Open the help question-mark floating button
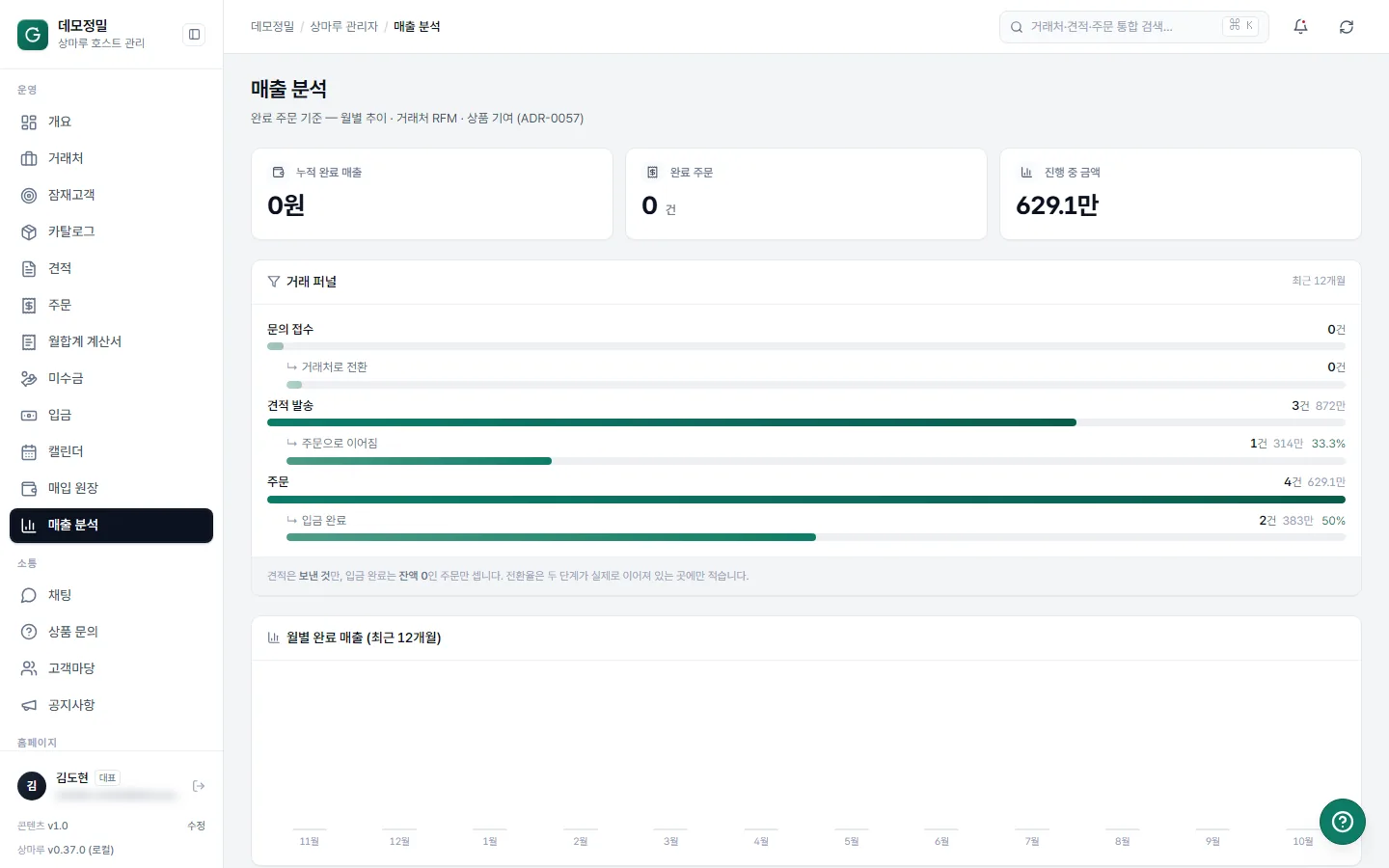Screen dimensions: 1389x868 (1343, 822)
